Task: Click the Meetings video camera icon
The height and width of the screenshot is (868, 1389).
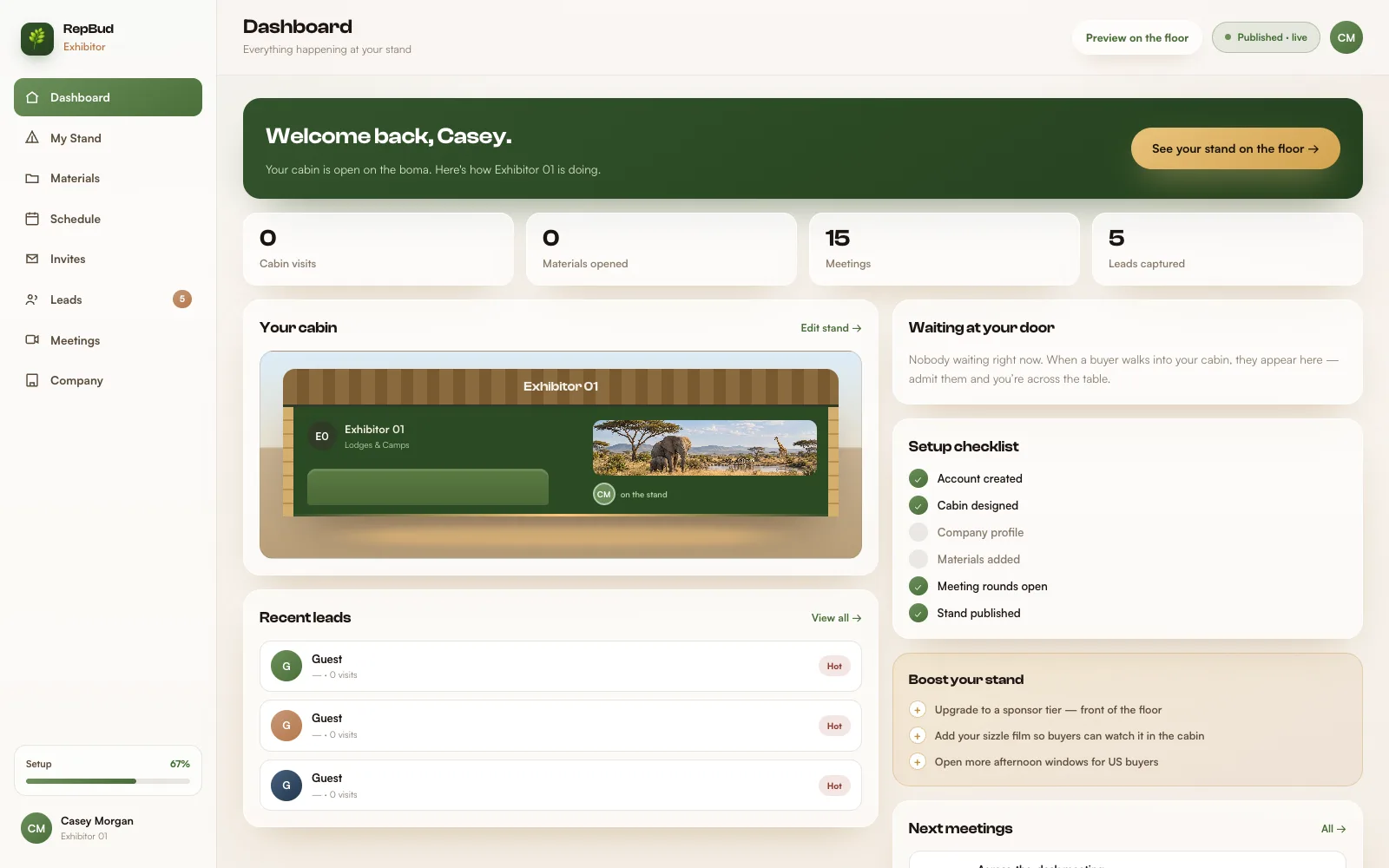Action: click(32, 340)
